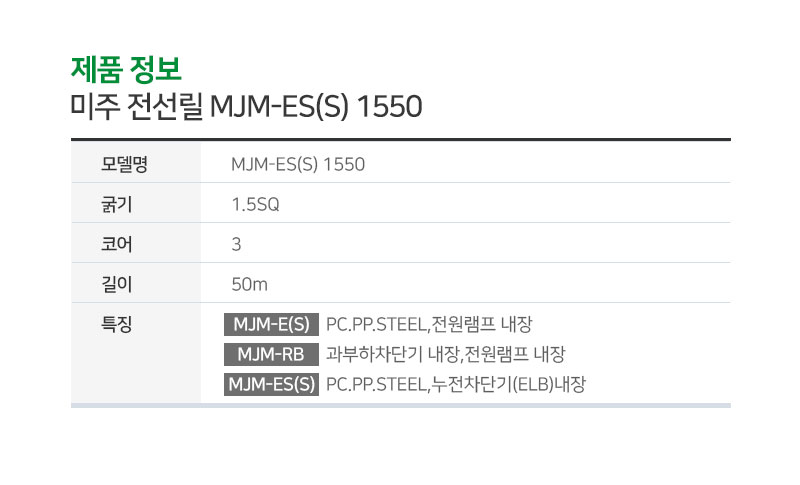Click the MJM-E(S) gray badge
This screenshot has height=485, width=800.
[271, 324]
